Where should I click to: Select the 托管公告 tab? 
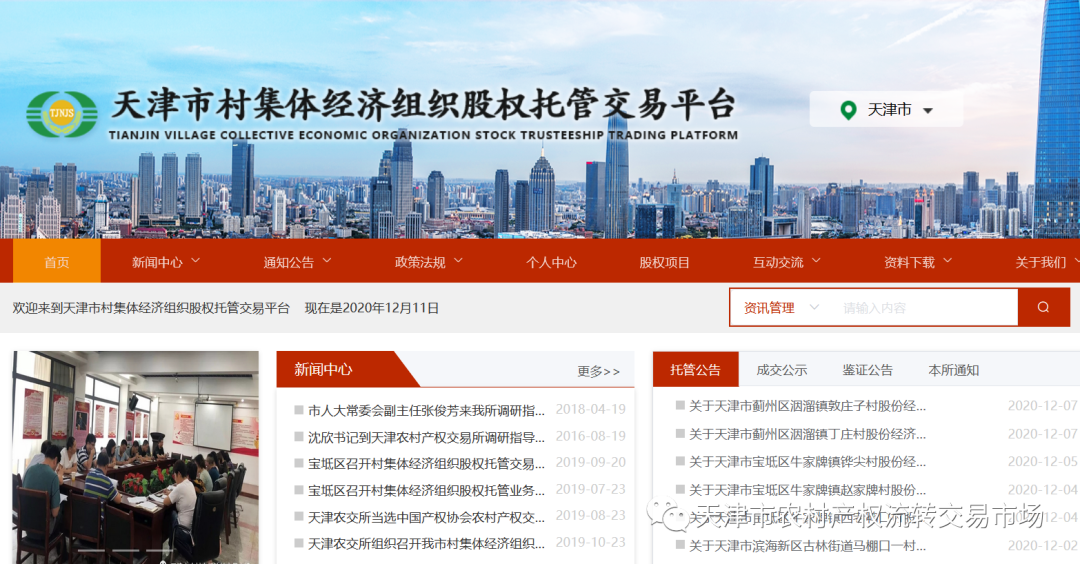tap(696, 370)
